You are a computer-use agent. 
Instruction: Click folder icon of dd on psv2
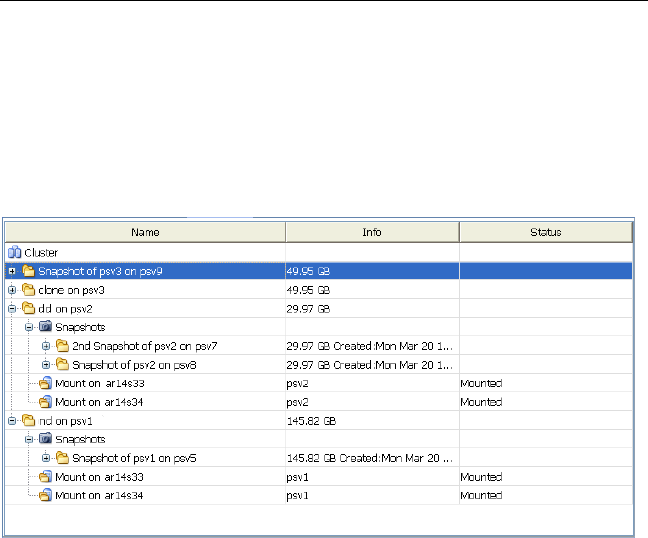click(x=28, y=308)
